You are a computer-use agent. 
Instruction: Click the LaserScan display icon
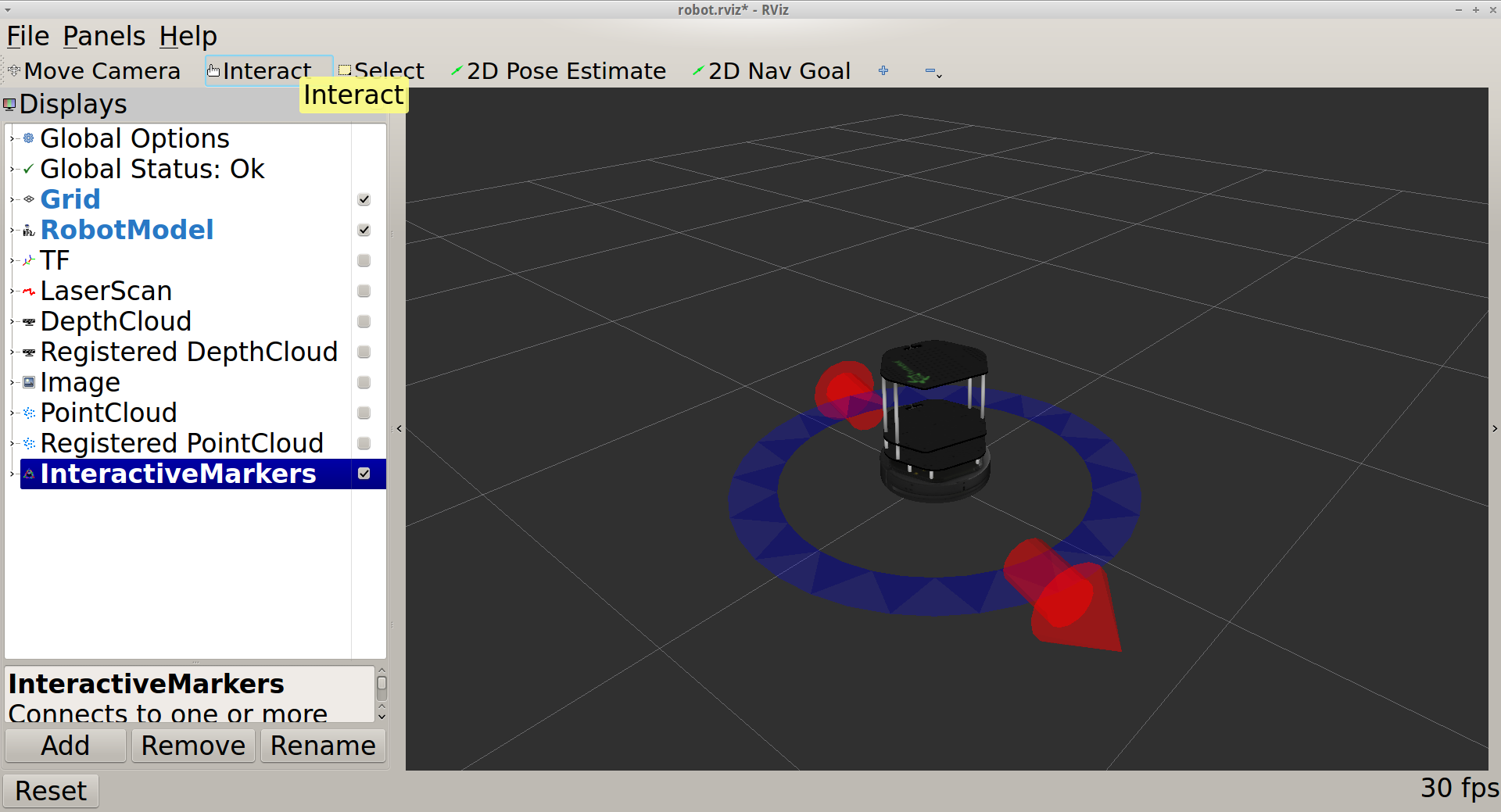pyautogui.click(x=29, y=292)
